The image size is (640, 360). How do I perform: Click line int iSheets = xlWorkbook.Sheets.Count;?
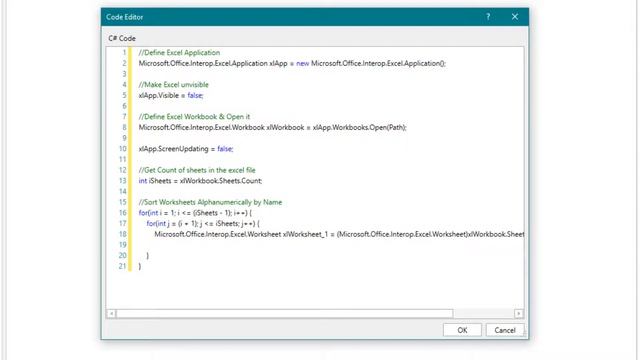pos(200,181)
